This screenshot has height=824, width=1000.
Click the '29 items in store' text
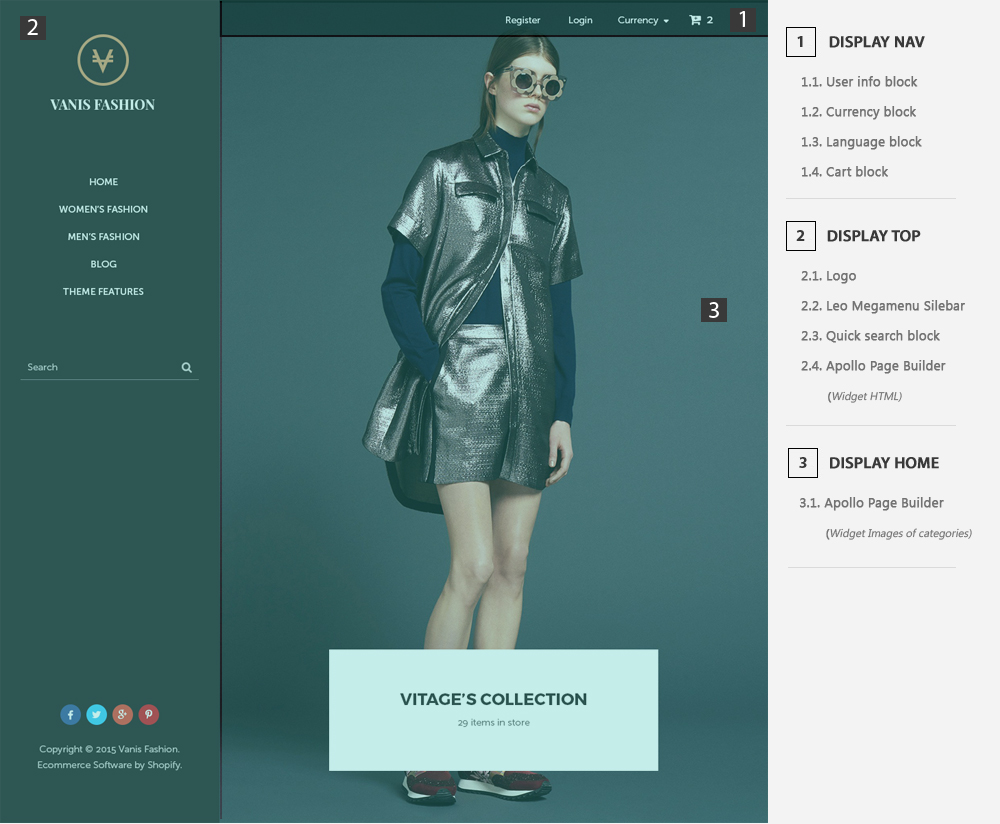click(494, 723)
